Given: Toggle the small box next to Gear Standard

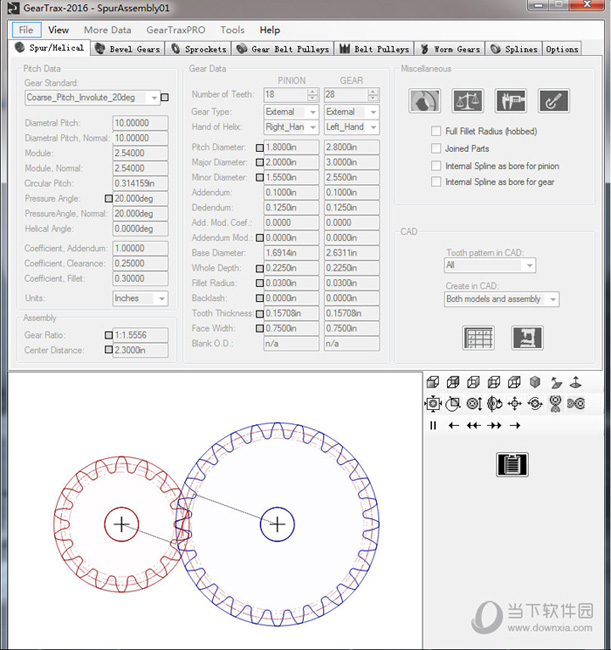Looking at the screenshot, I should (x=165, y=97).
